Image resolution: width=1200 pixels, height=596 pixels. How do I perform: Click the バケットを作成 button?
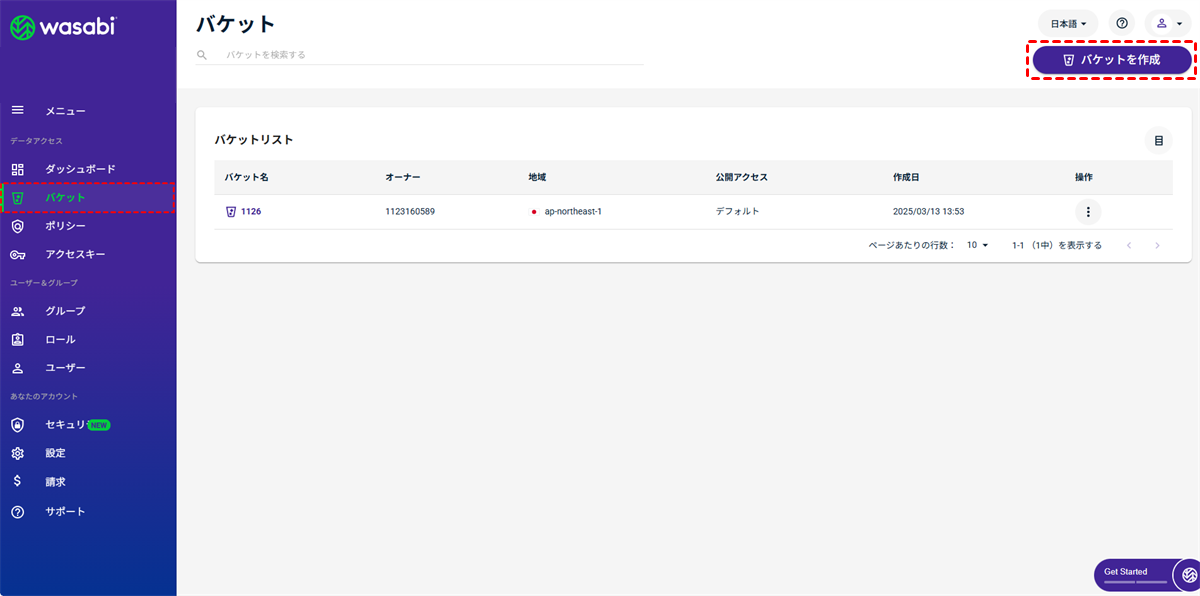pos(1112,60)
